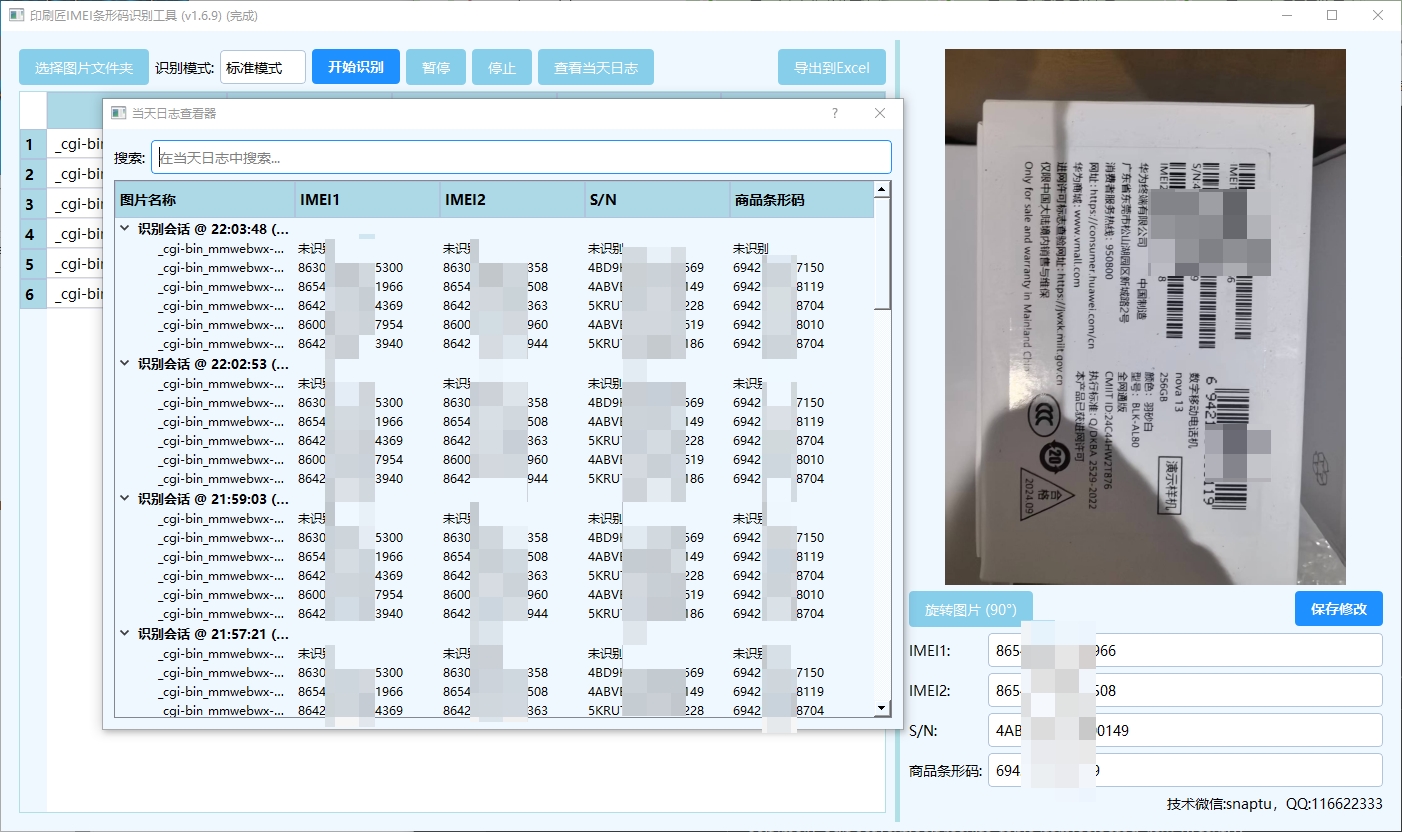Click the help question mark in log viewer

coord(835,114)
